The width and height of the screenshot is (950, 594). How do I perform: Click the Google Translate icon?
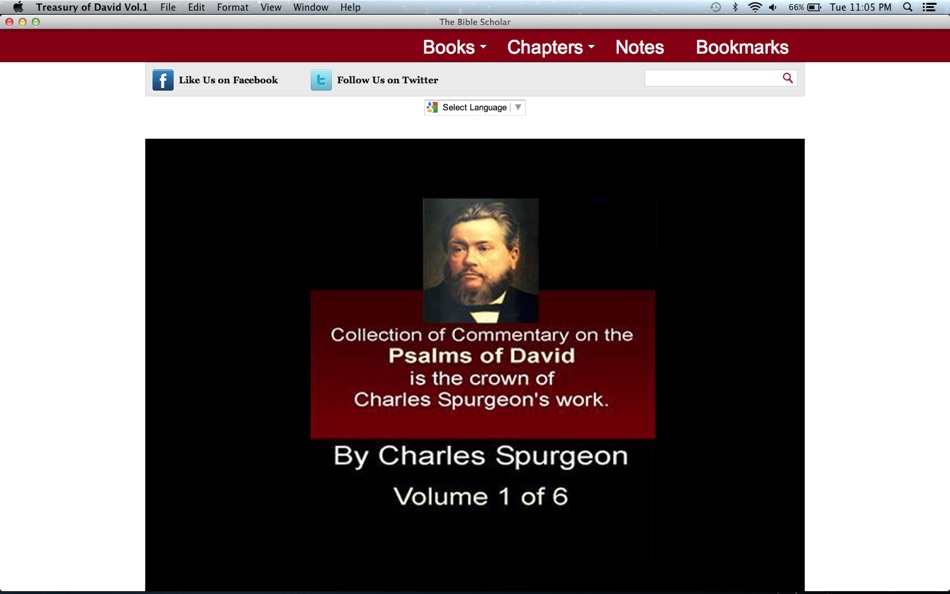coord(432,107)
